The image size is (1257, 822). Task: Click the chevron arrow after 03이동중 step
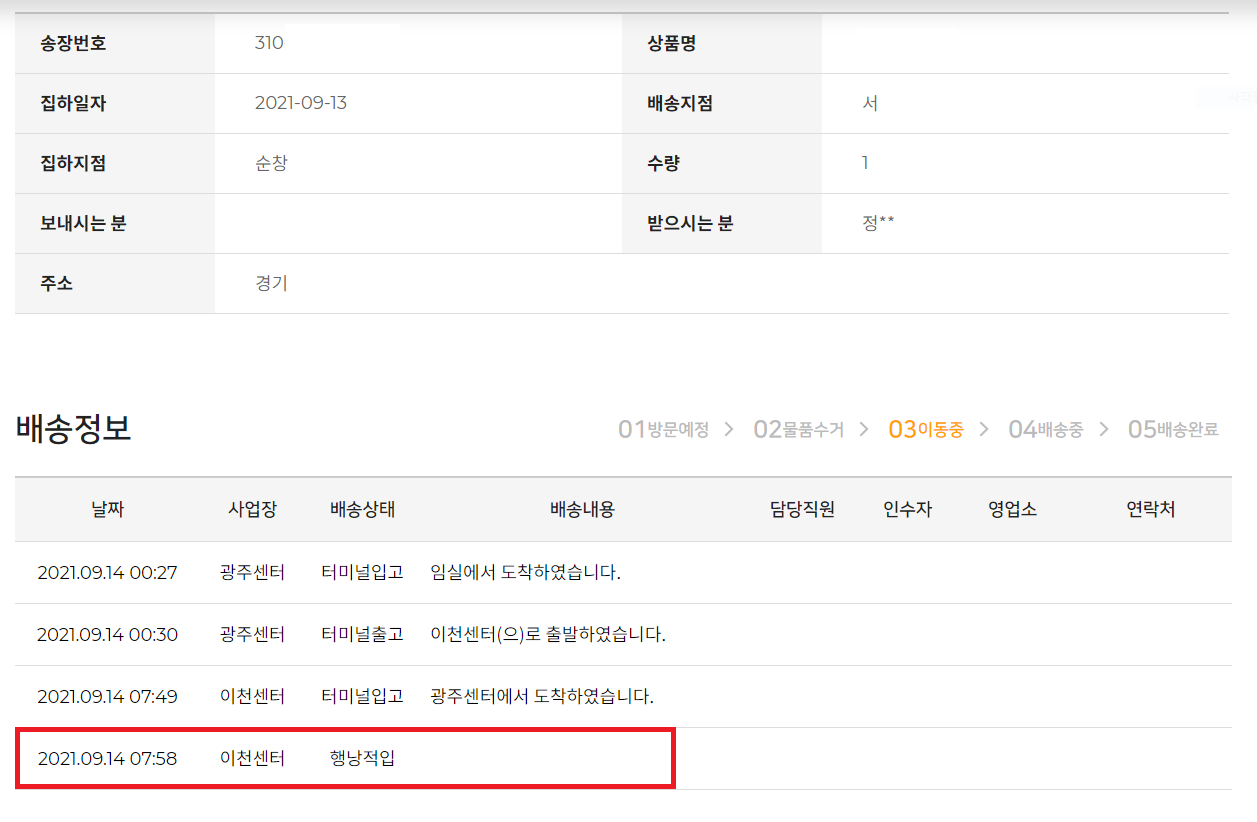tap(984, 430)
